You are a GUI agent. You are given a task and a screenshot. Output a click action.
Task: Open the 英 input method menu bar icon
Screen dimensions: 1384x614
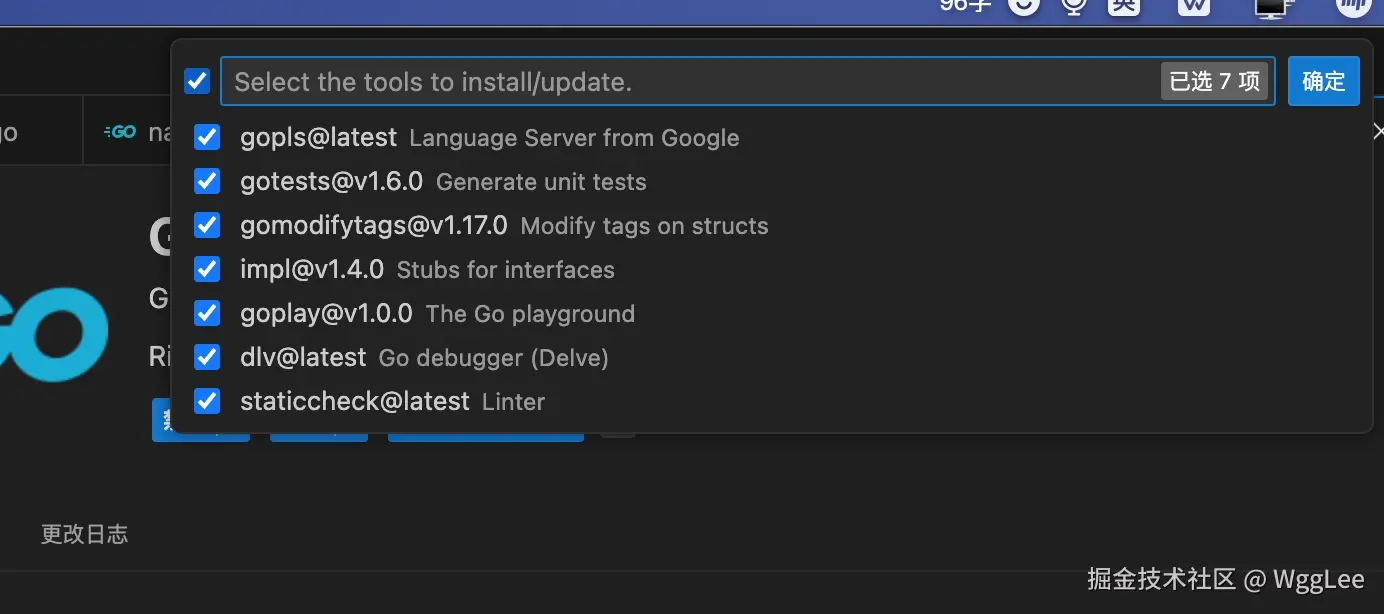(x=1124, y=6)
